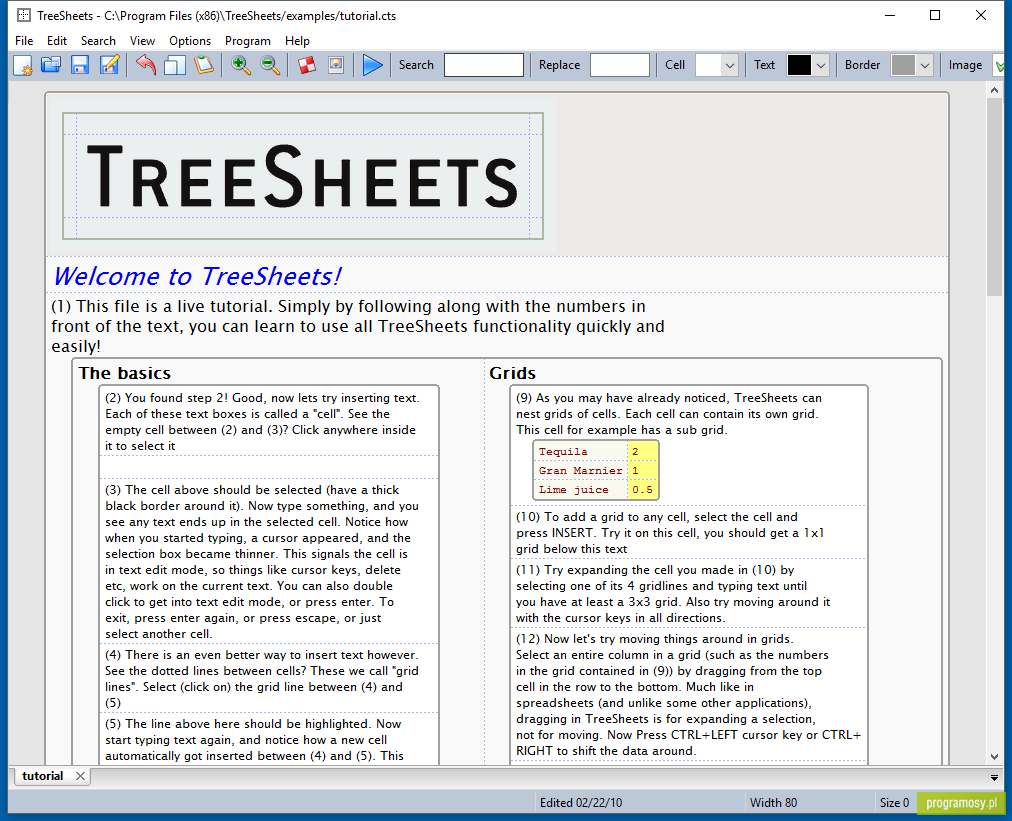1012x821 pixels.
Task: Open the Border color dropdown arrow
Action: [925, 65]
